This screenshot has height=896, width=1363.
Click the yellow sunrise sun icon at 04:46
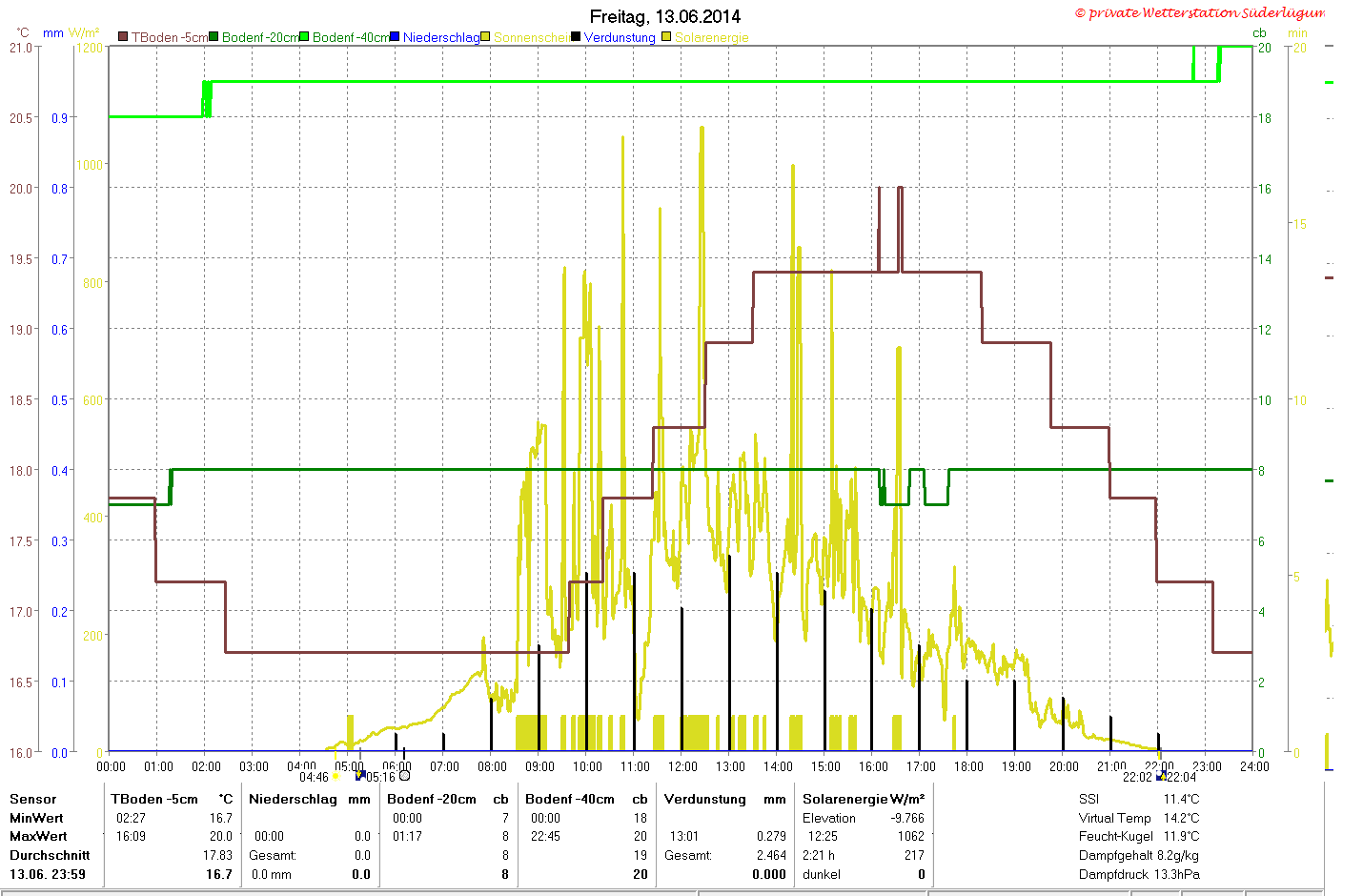[x=336, y=776]
